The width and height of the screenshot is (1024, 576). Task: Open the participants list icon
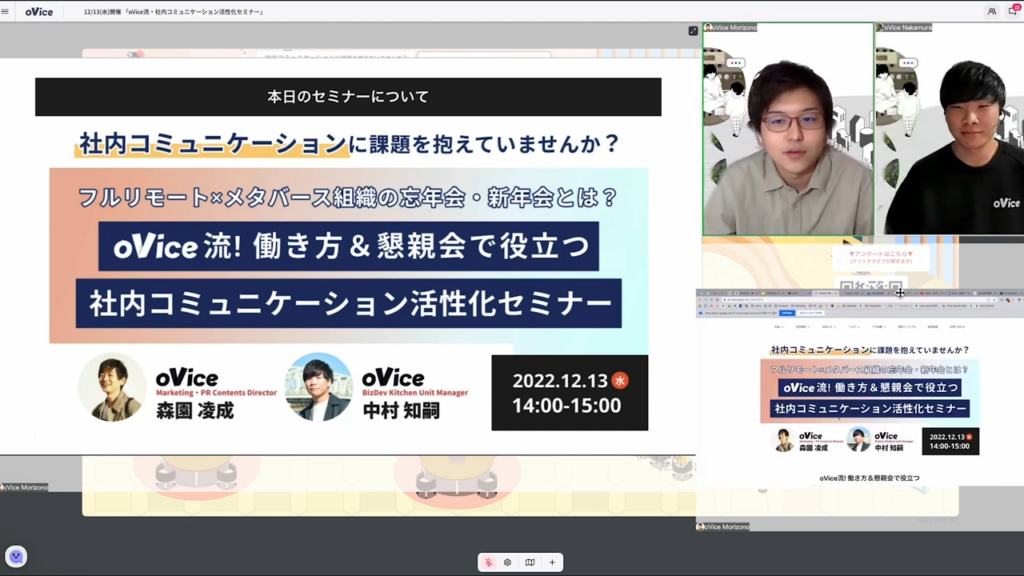(x=992, y=12)
